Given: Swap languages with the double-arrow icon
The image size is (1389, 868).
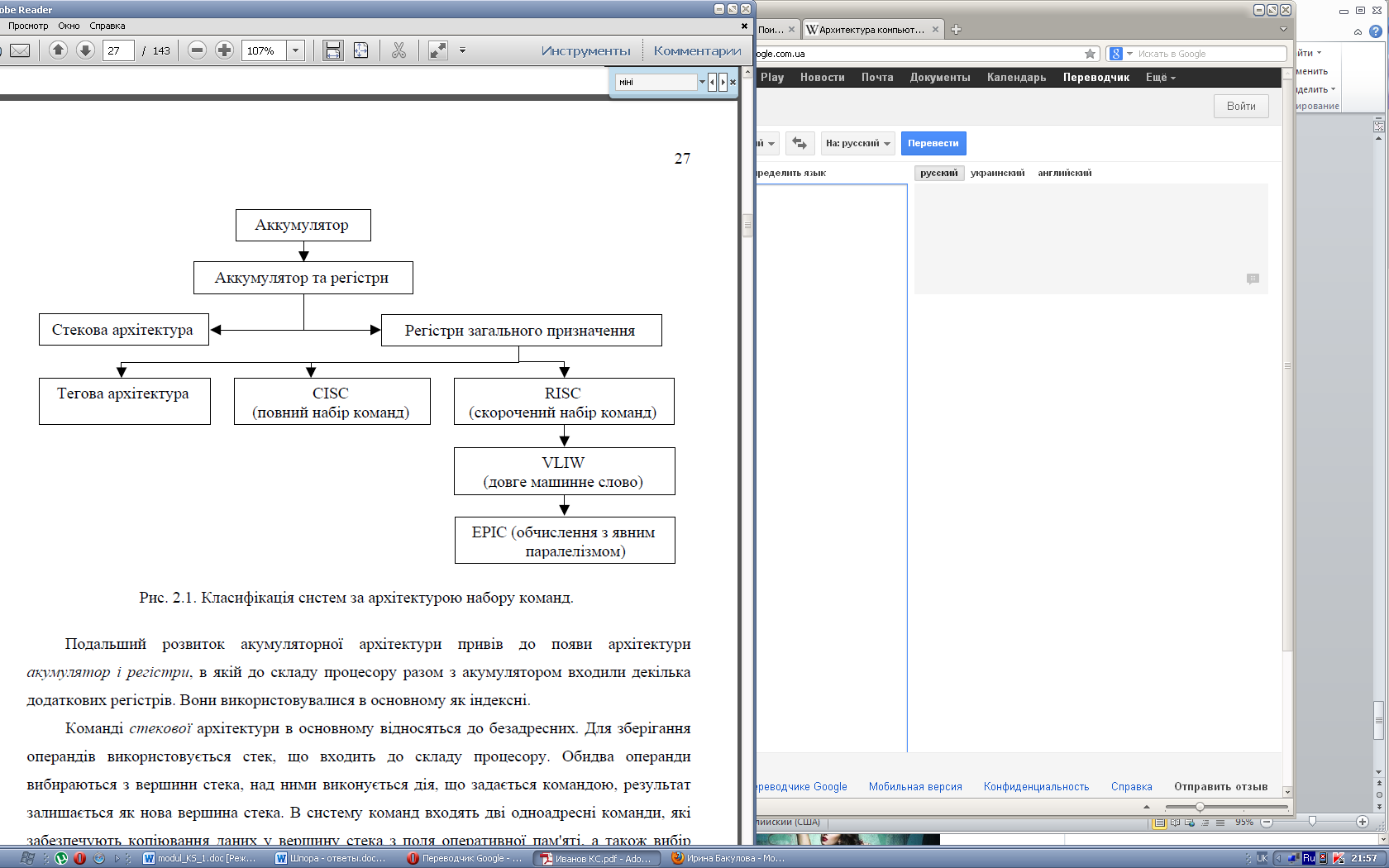Looking at the screenshot, I should [800, 143].
